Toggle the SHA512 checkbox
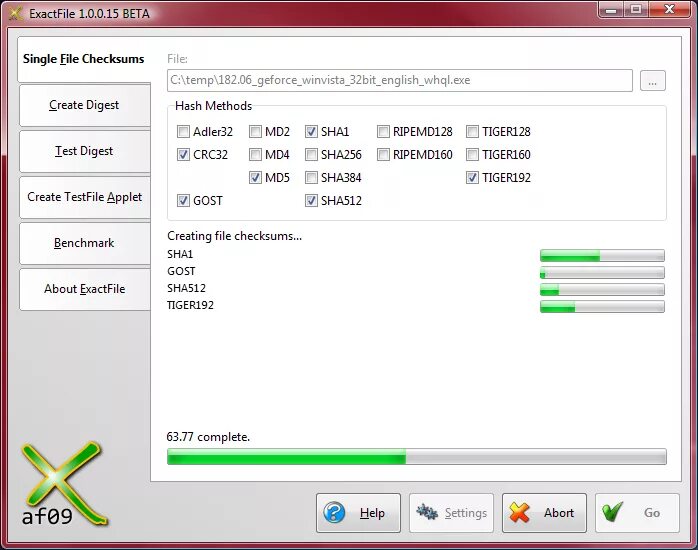The image size is (698, 550). click(x=311, y=201)
